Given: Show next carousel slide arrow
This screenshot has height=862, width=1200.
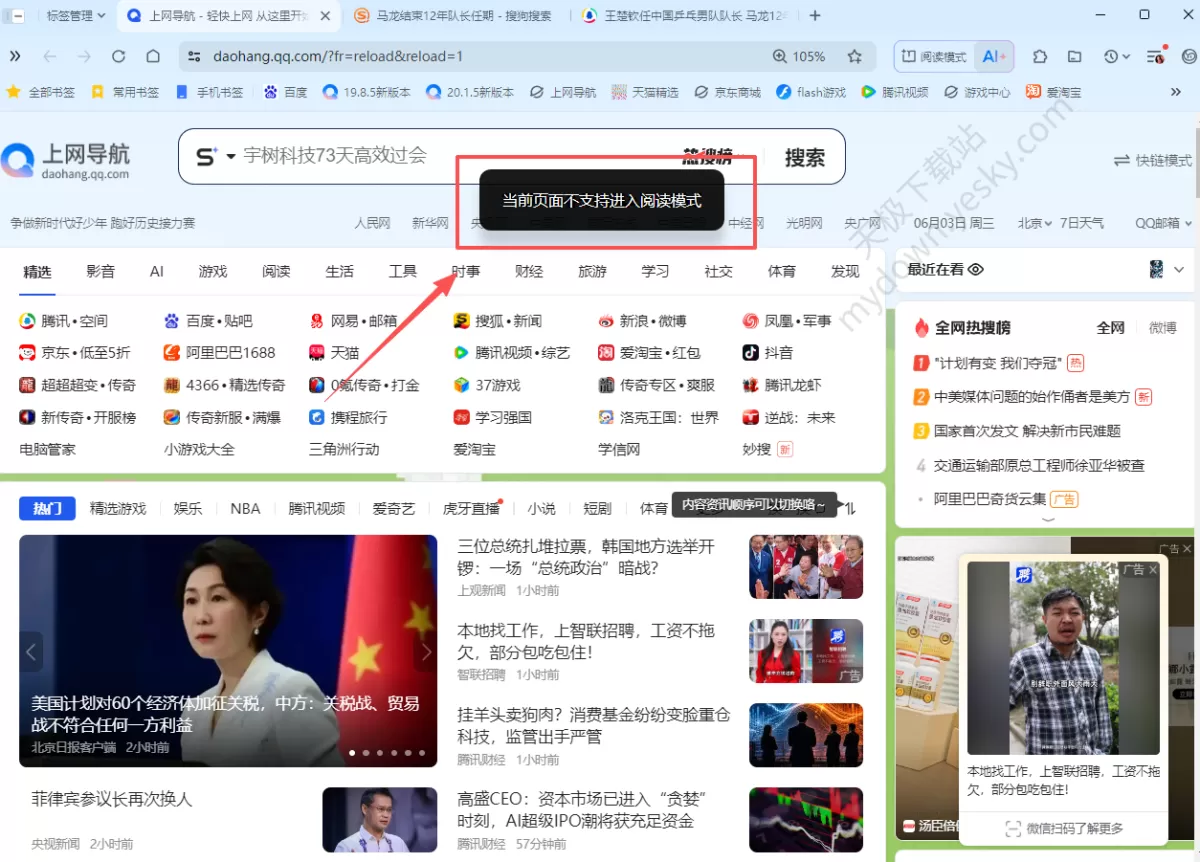Looking at the screenshot, I should (426, 652).
